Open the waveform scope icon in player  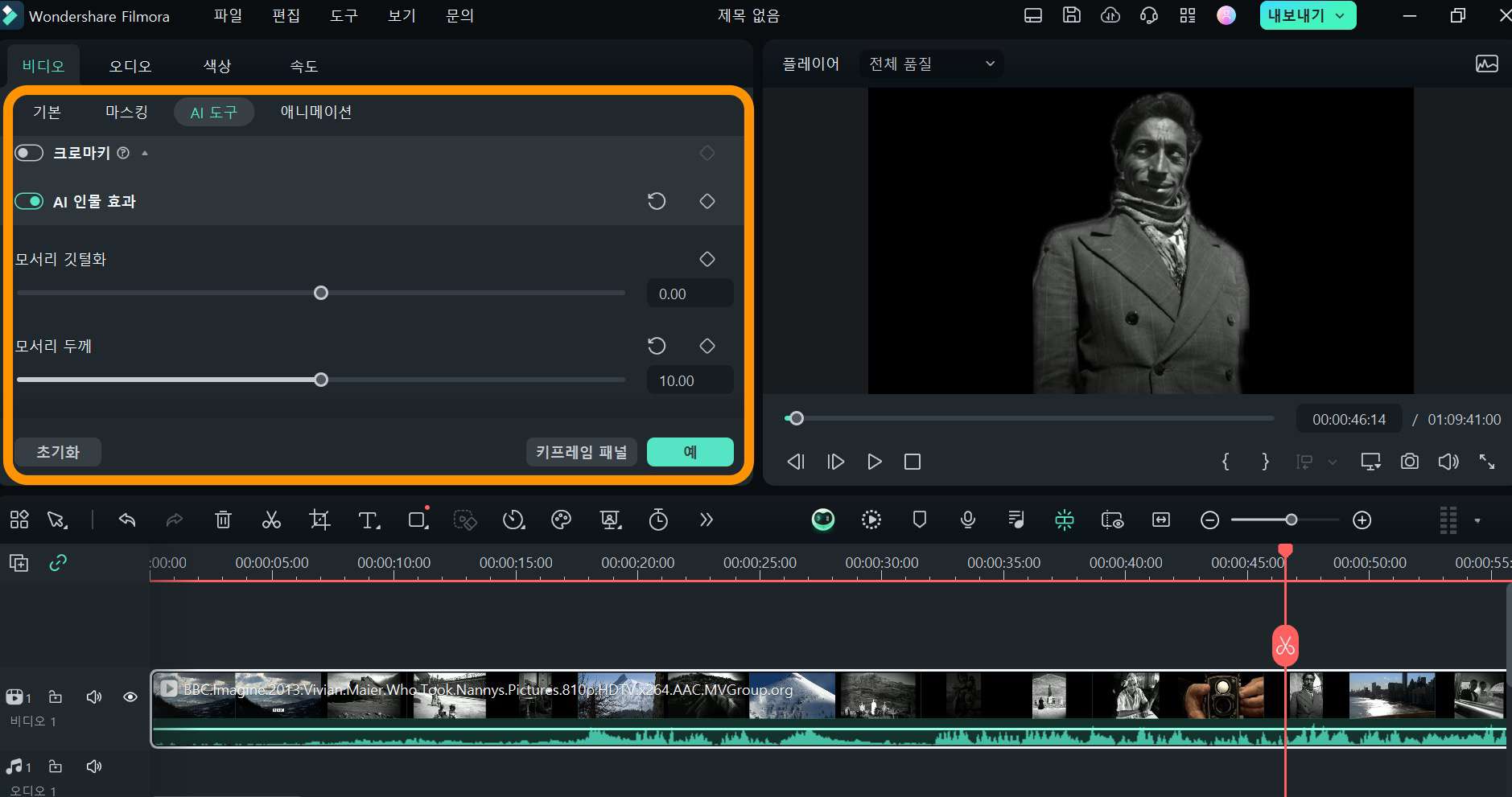(x=1487, y=64)
